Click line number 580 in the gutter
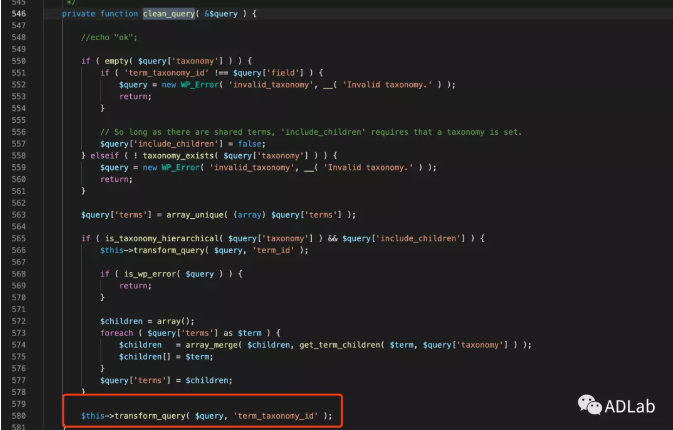 tap(19, 414)
